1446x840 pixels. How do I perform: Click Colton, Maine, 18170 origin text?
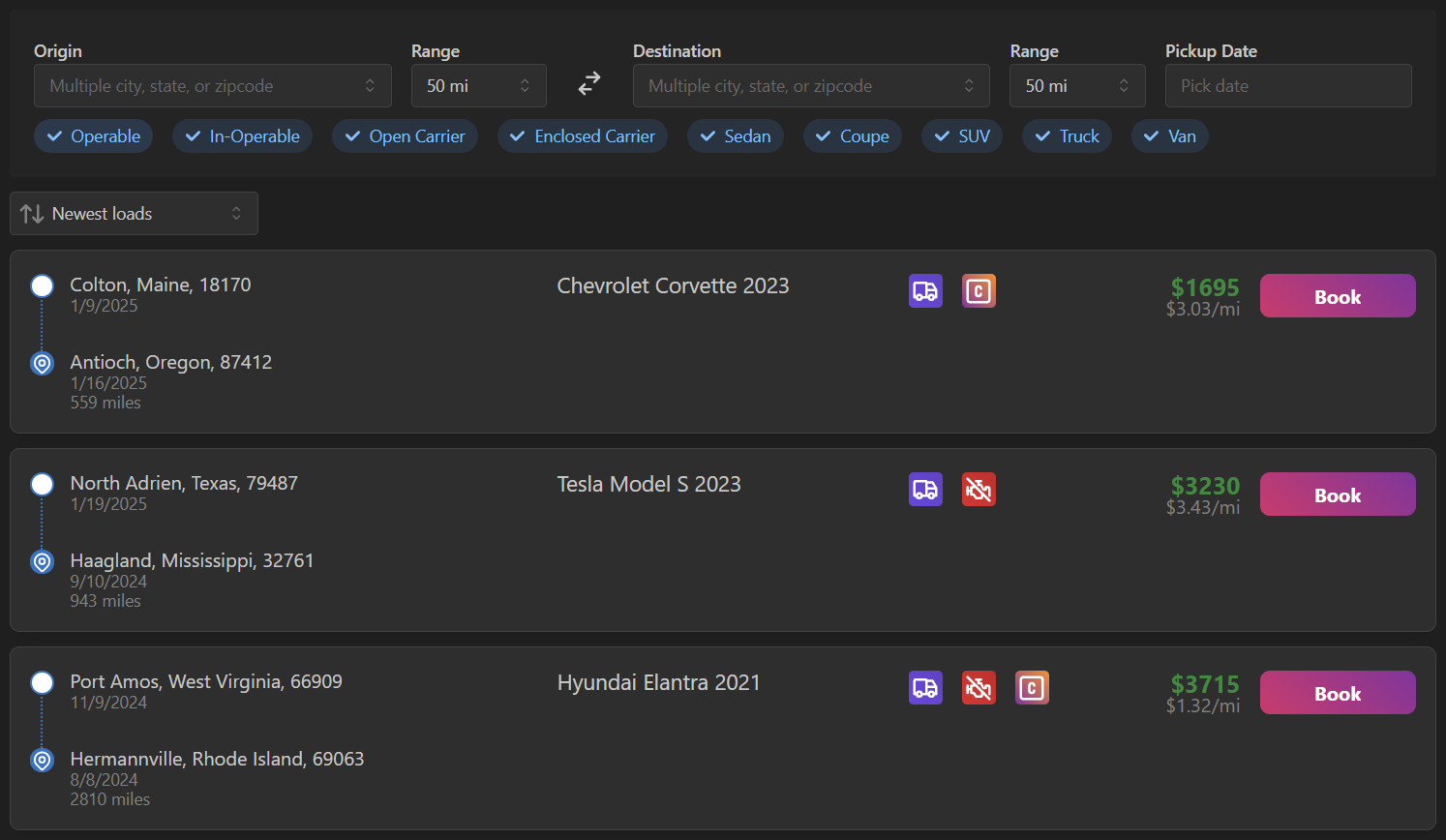pyautogui.click(x=161, y=285)
